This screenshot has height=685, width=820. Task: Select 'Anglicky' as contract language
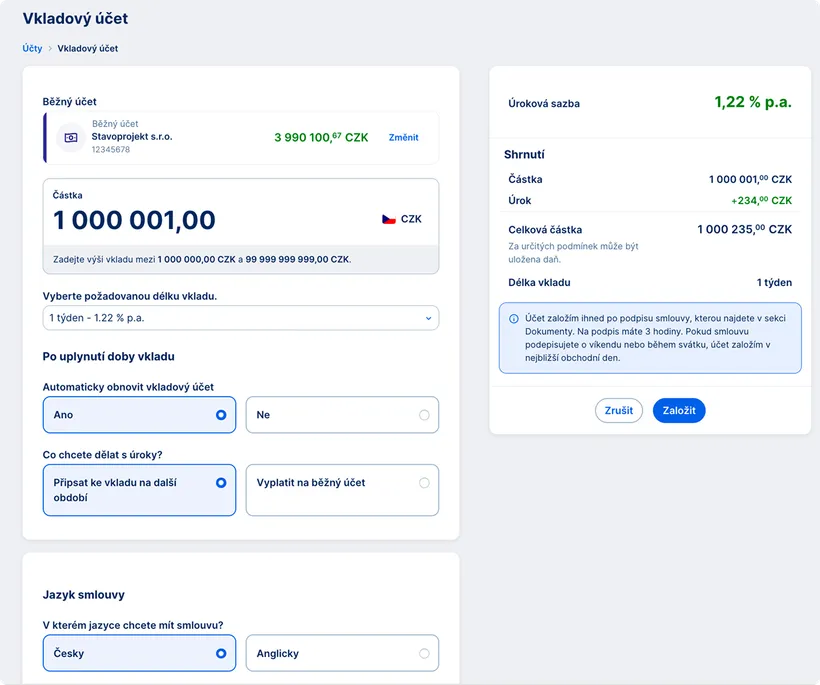click(342, 654)
